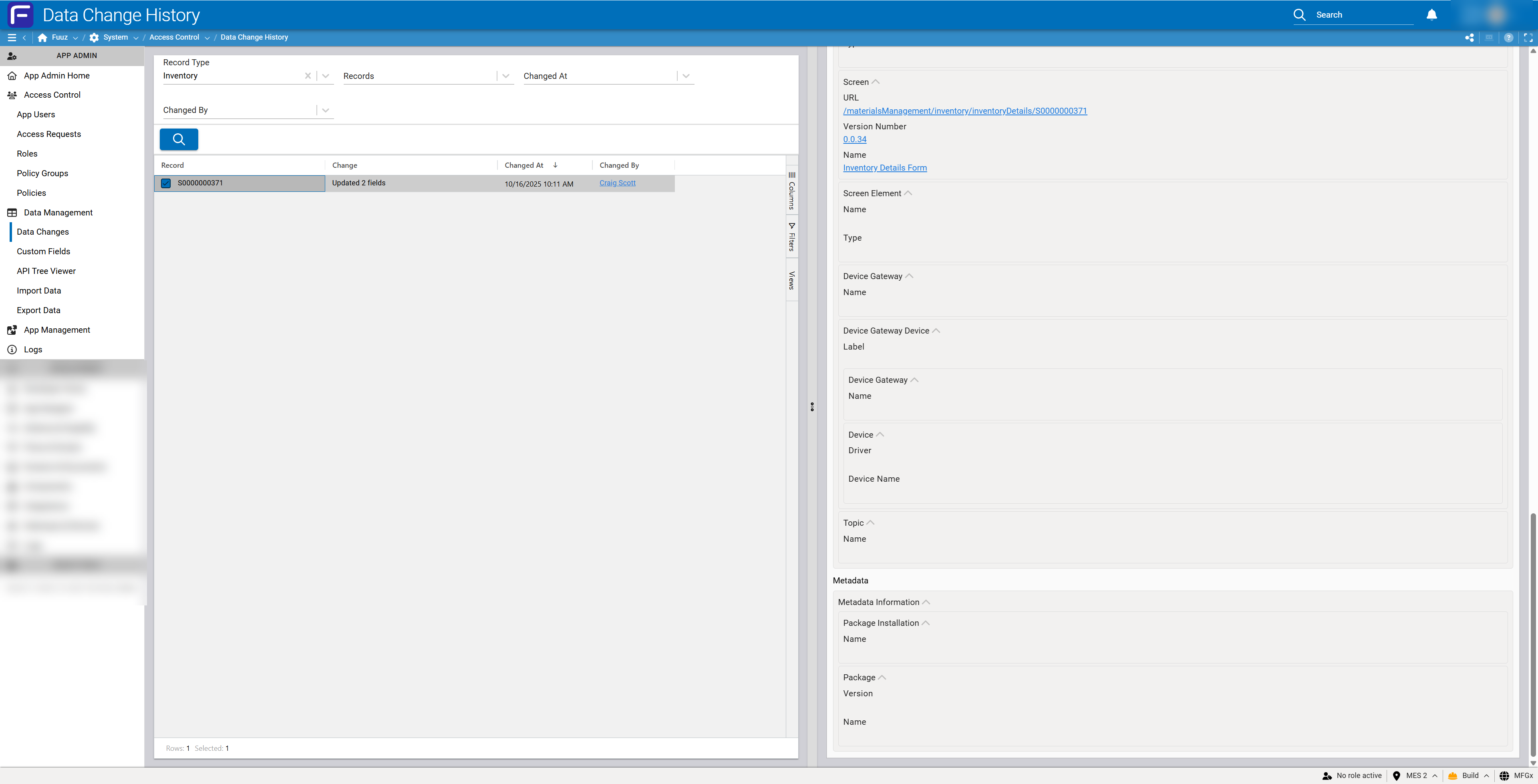The width and height of the screenshot is (1538, 784).
Task: Collapse the Device Gateway Device section
Action: coord(936,331)
